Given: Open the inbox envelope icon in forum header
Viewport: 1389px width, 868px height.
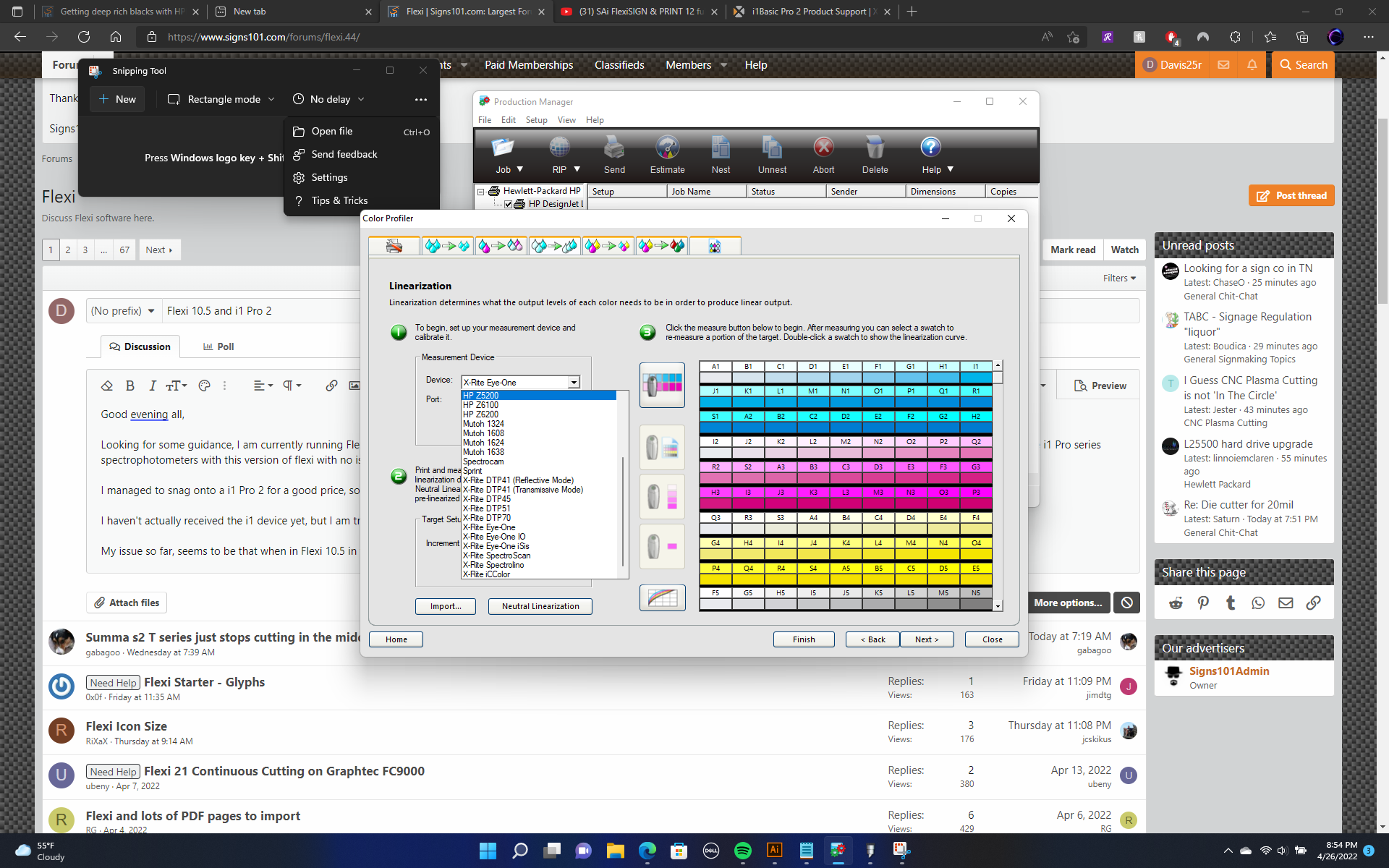Looking at the screenshot, I should tap(1223, 65).
